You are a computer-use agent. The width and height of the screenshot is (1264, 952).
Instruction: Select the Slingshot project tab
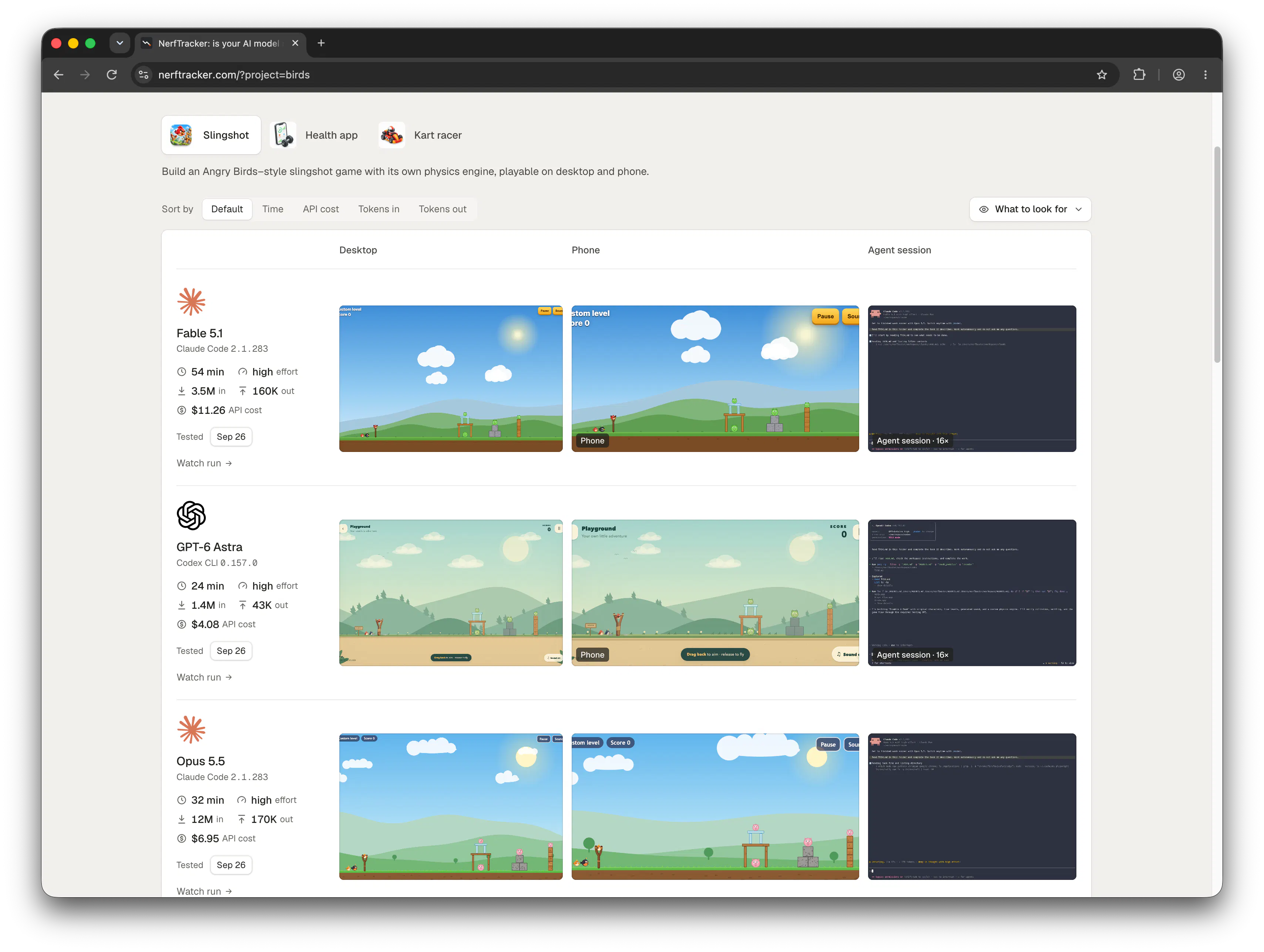[211, 135]
